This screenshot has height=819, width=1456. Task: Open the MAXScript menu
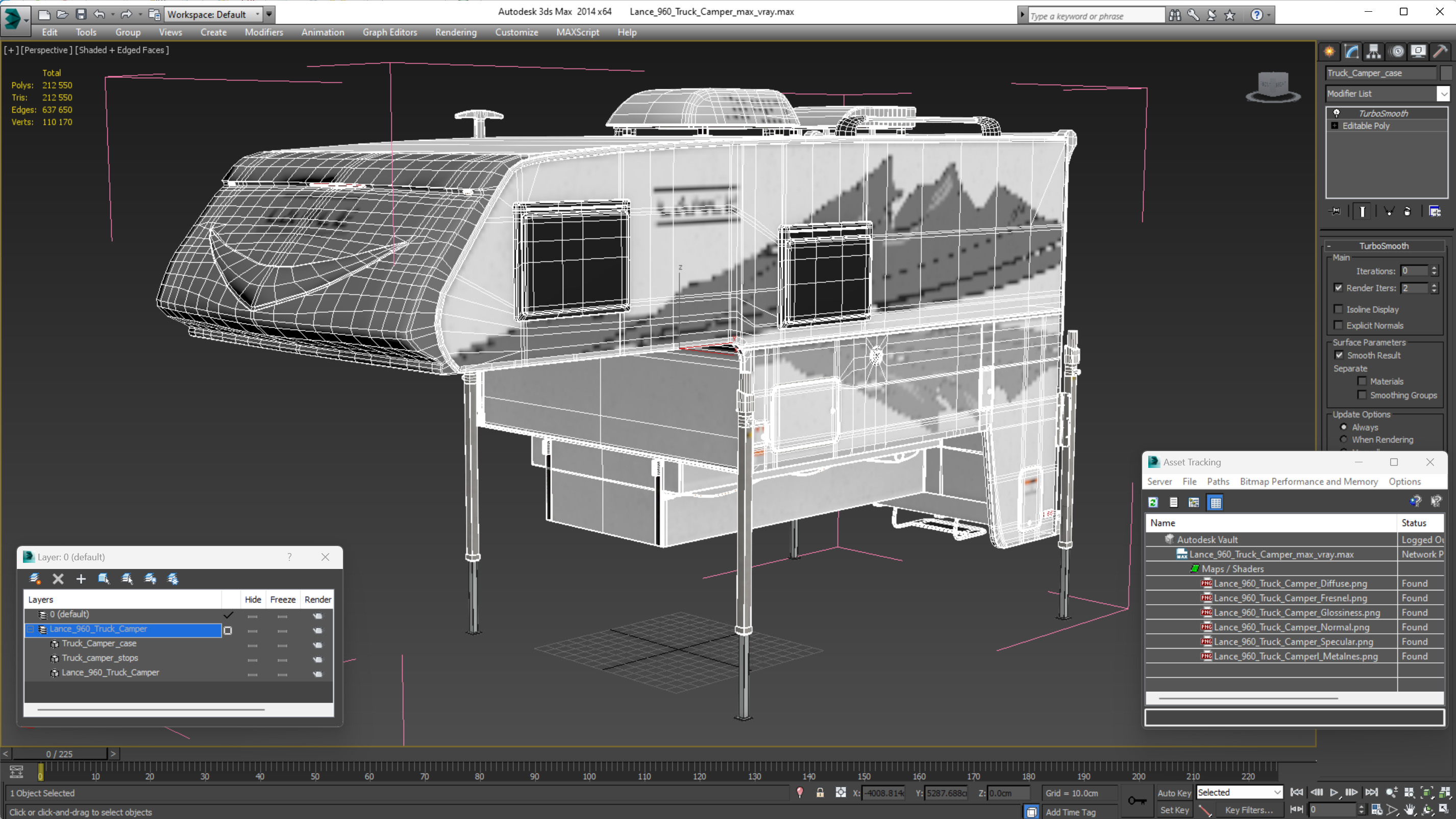point(577,32)
